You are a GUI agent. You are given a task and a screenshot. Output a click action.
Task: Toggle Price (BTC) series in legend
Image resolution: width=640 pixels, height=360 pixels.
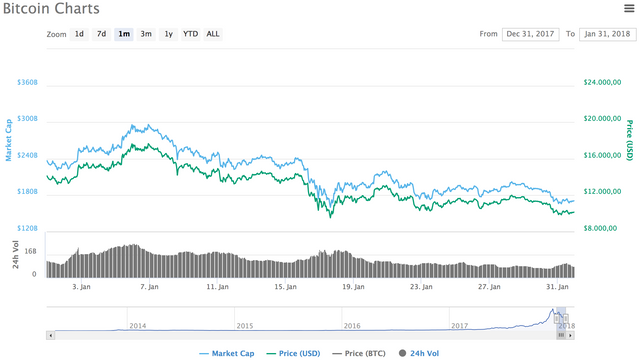(x=359, y=353)
